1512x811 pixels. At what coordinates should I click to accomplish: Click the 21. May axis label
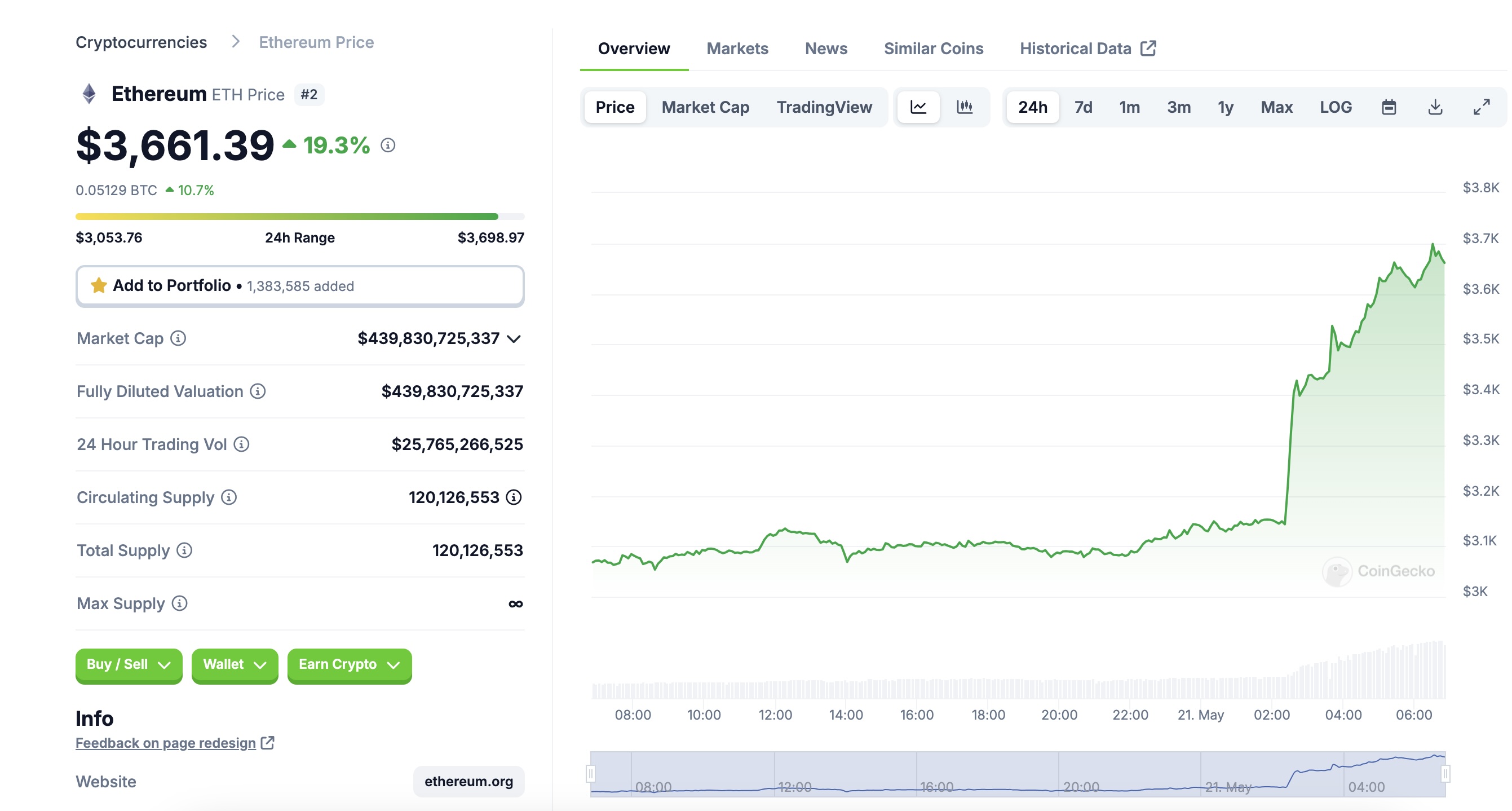coord(1200,715)
